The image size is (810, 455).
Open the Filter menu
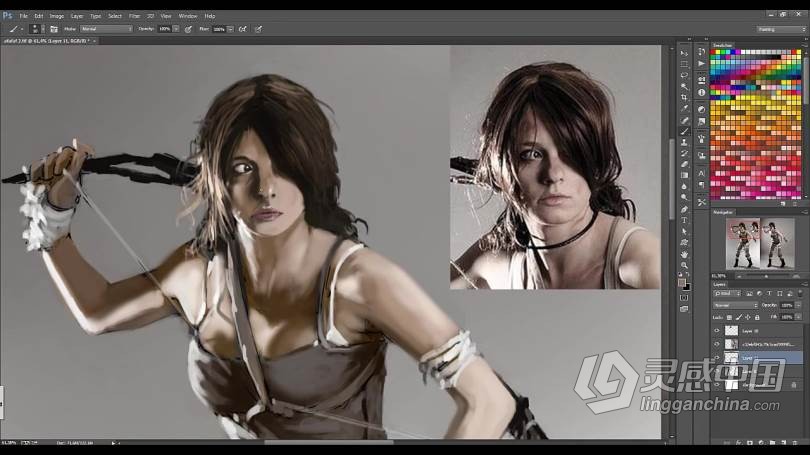134,16
